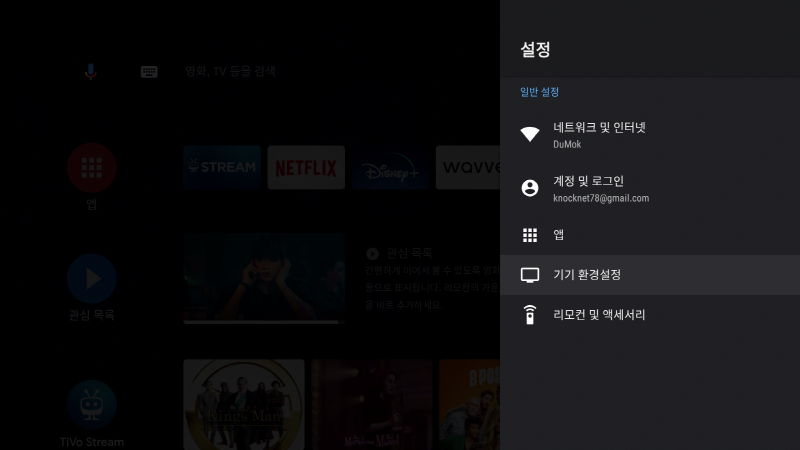Open the Apps (앱) settings entry
Screen dimensions: 800x450
650,235
